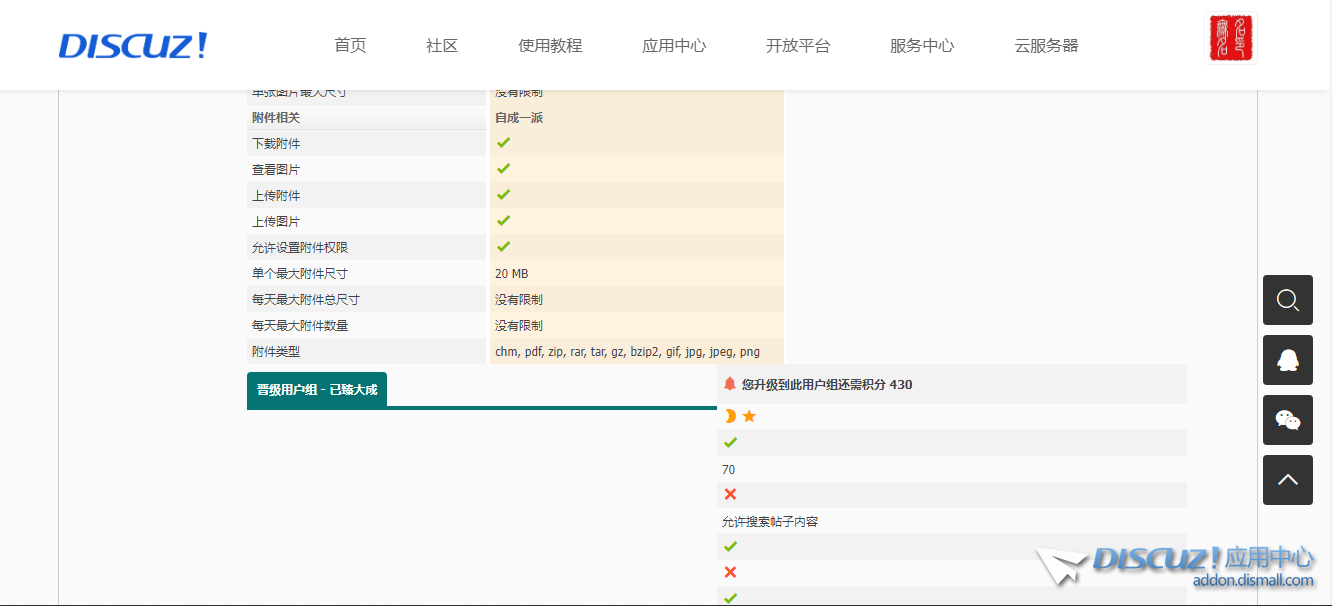Click the orange moon level icon
1332x606 pixels.
(730, 416)
